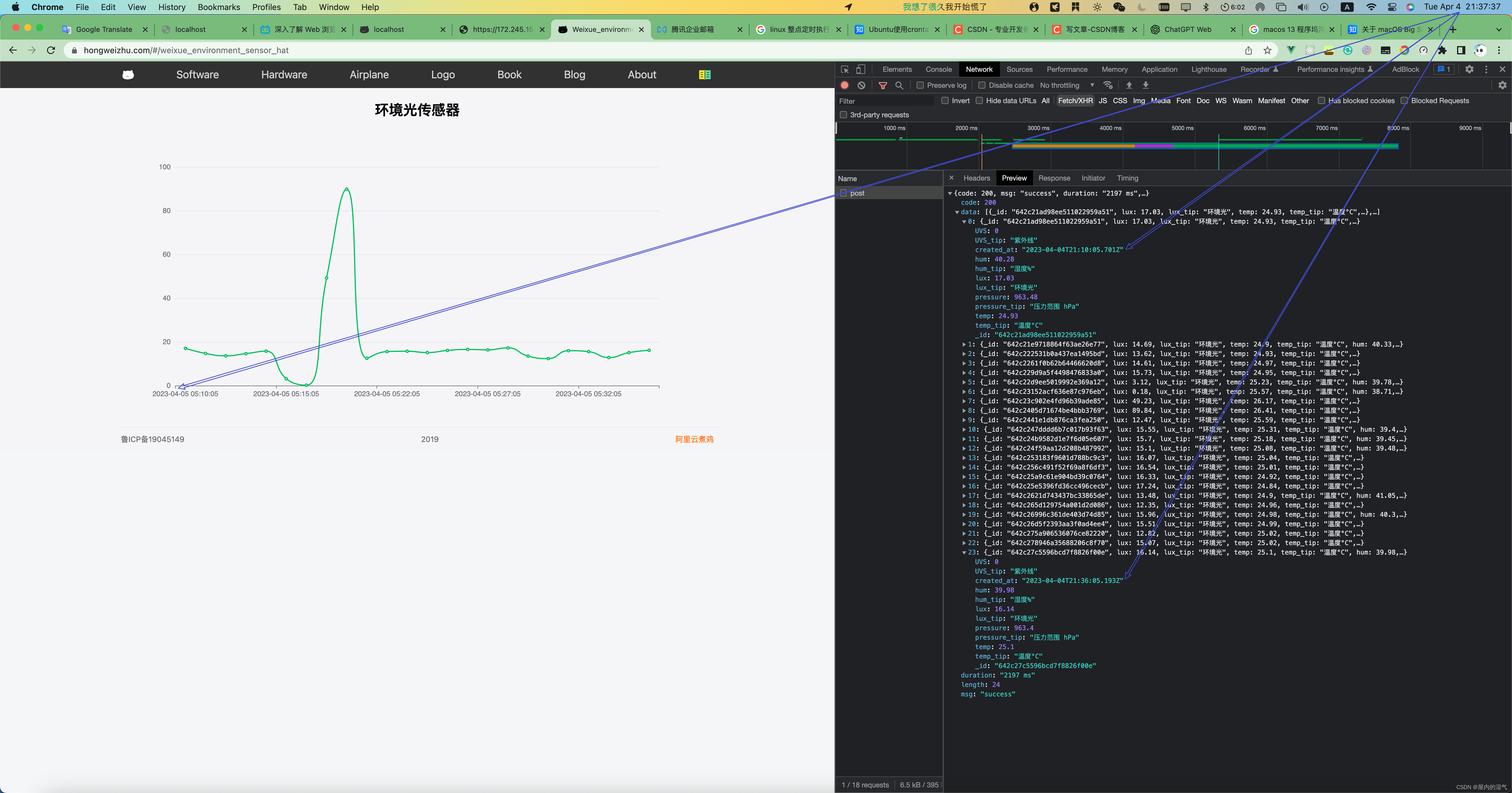This screenshot has height=793, width=1512.
Task: Click the 阿里云煮鸡 footer link
Action: [x=694, y=439]
